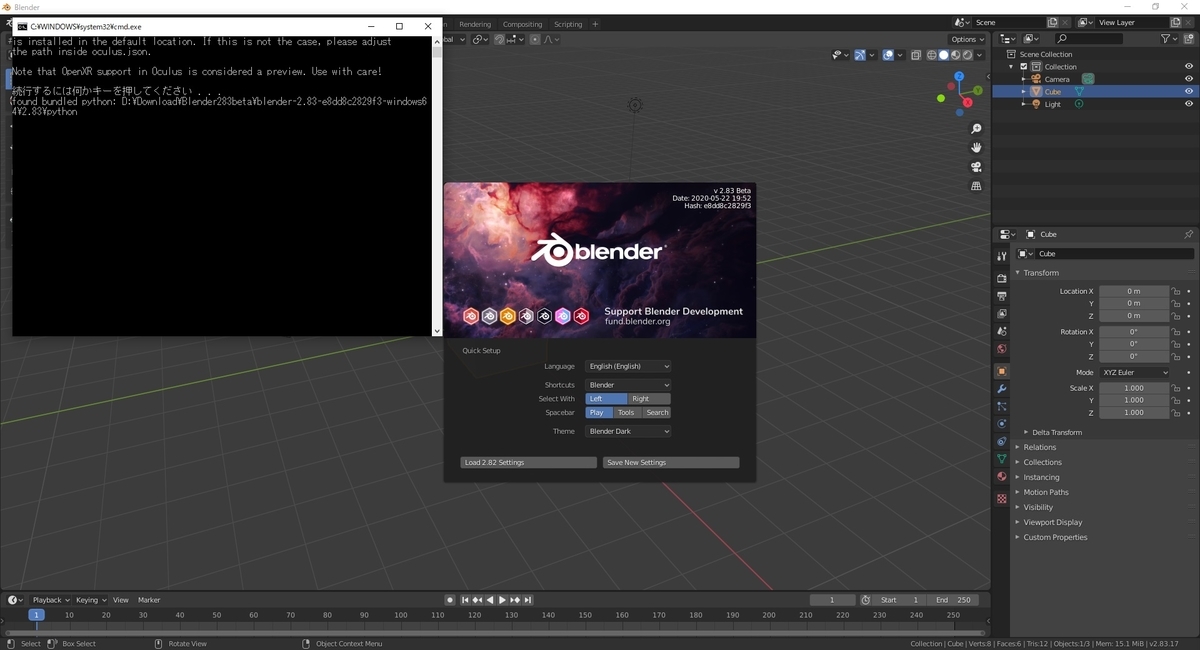Switch perspective/orthographic grid icon
Image resolution: width=1200 pixels, height=650 pixels.
point(977,186)
